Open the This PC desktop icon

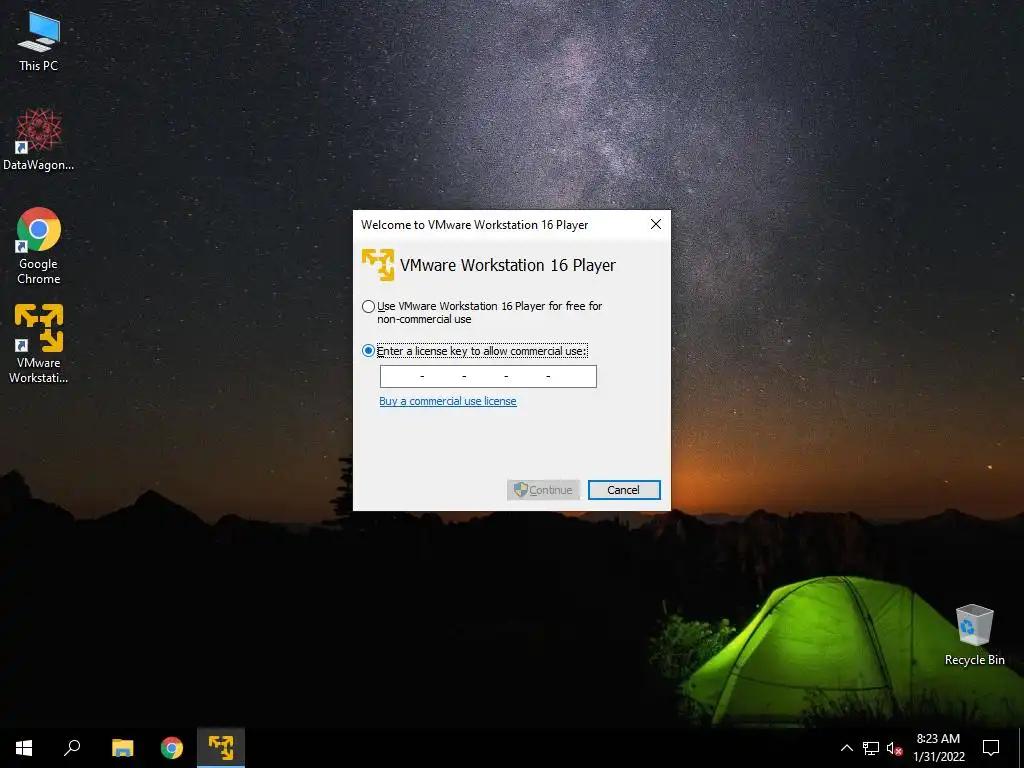tap(39, 42)
